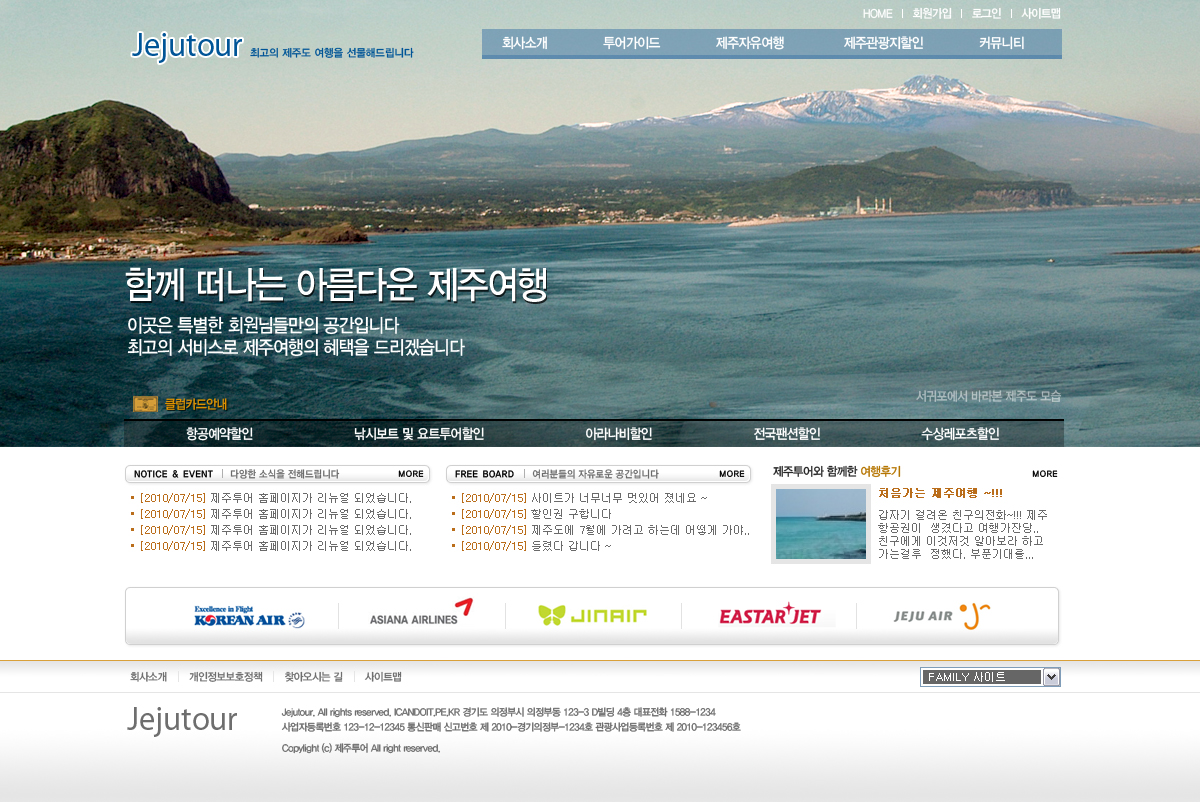
Task: Show MORE travel reviews (여행후기)
Action: tap(1044, 474)
